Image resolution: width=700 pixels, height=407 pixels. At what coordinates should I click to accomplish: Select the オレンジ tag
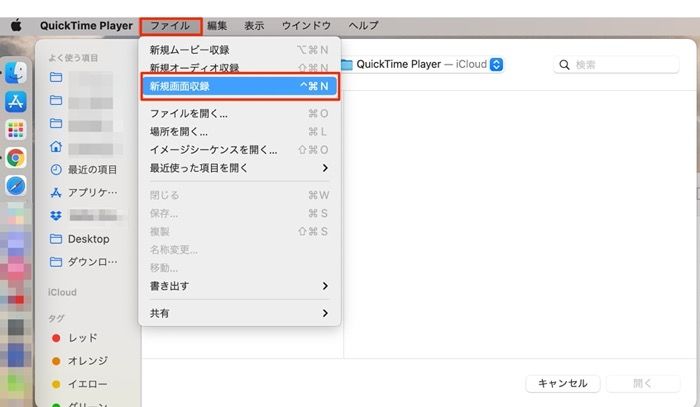[80, 361]
